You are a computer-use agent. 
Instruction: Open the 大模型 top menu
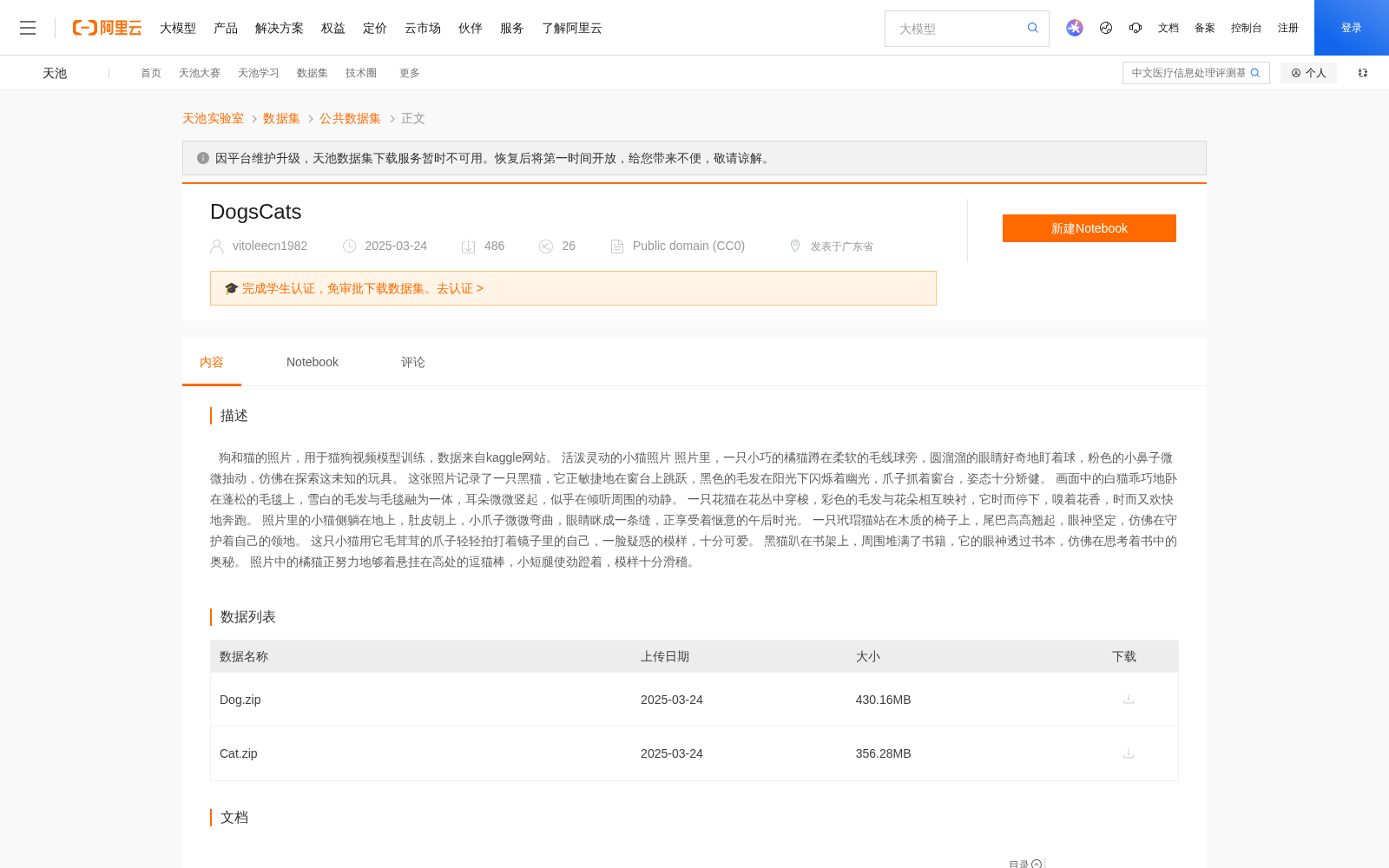(178, 28)
